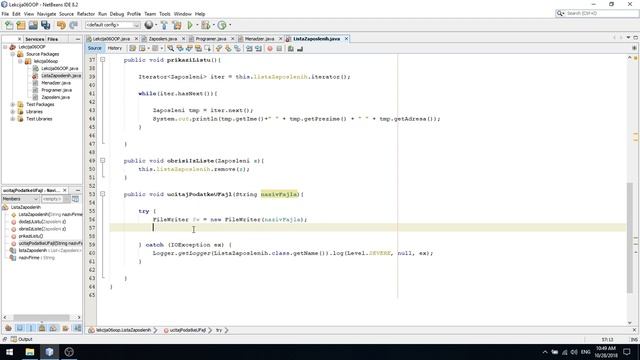Screen dimensions: 640x360
Task: Click the Clean and Build Project icon
Action: (177, 25)
